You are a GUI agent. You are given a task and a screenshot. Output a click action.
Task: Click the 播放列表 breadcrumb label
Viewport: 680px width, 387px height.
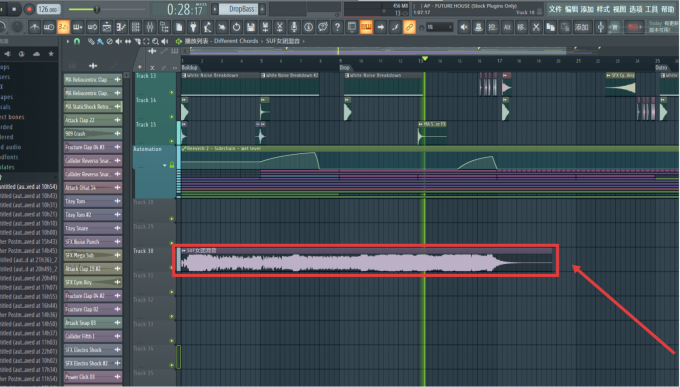pos(197,41)
